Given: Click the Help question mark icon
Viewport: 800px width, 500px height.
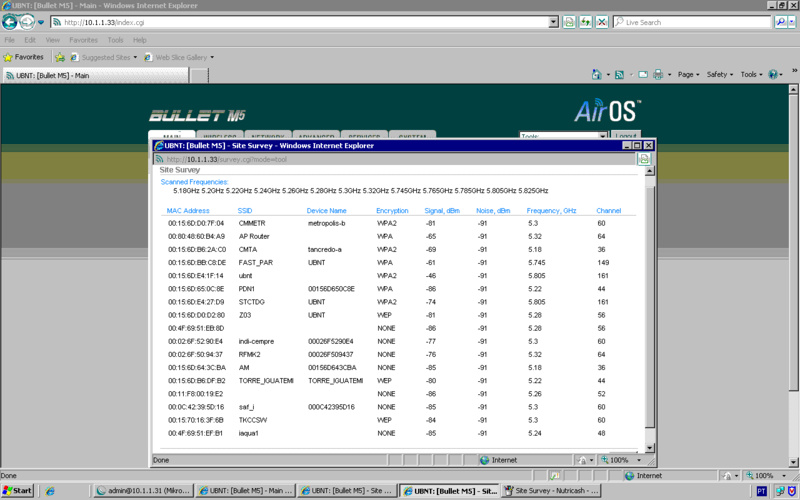Looking at the screenshot, I should (x=773, y=74).
